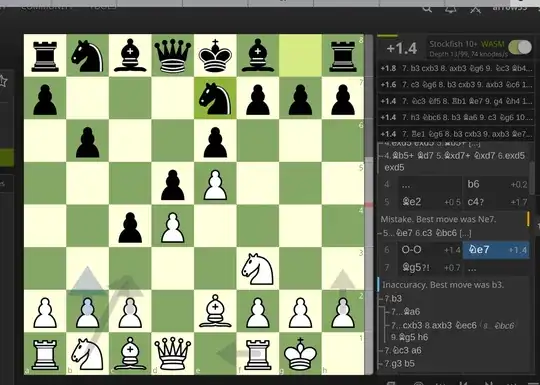Select the black queen on d8

[x=172, y=55]
